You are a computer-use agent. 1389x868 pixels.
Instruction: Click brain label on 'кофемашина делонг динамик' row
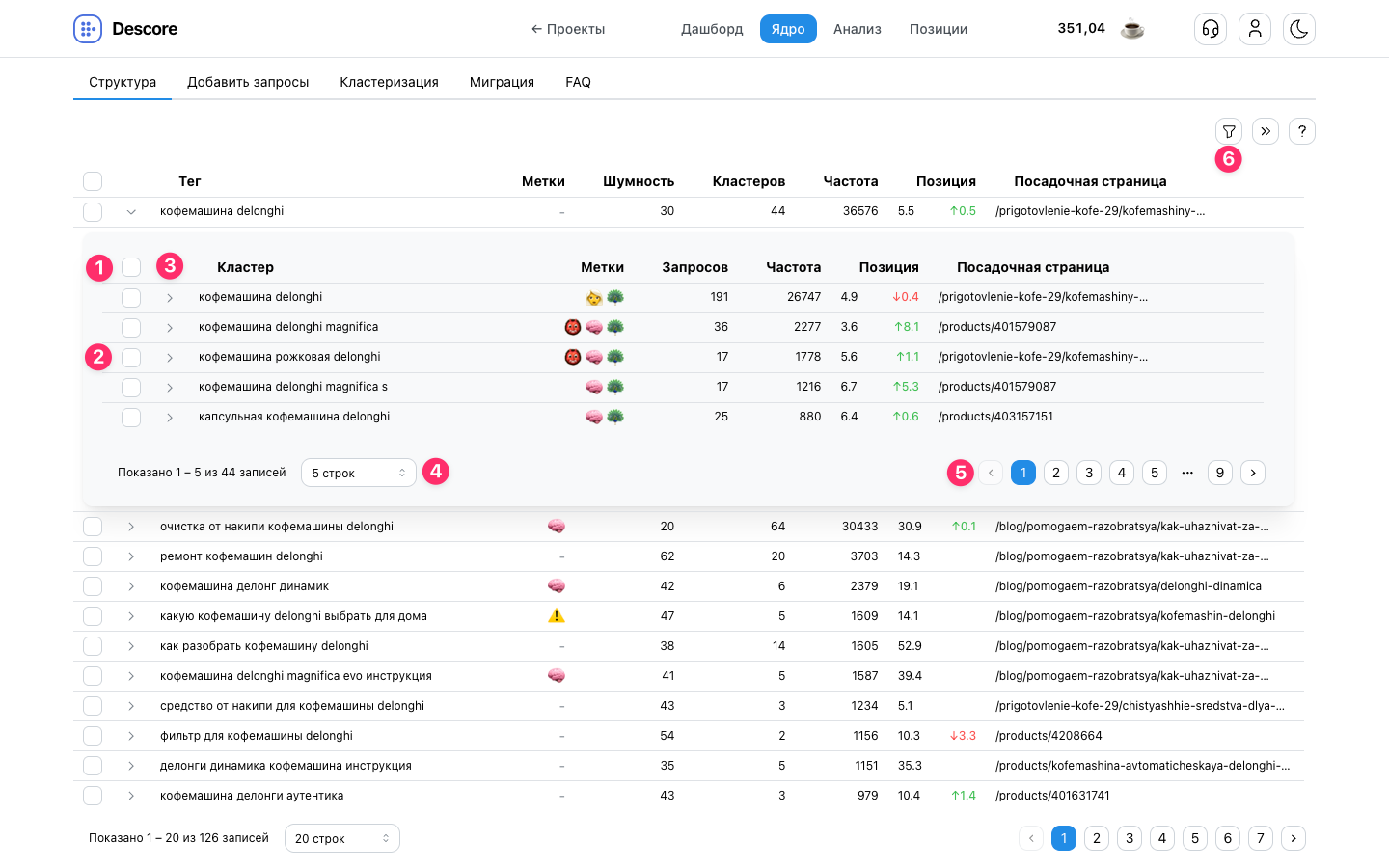(557, 586)
